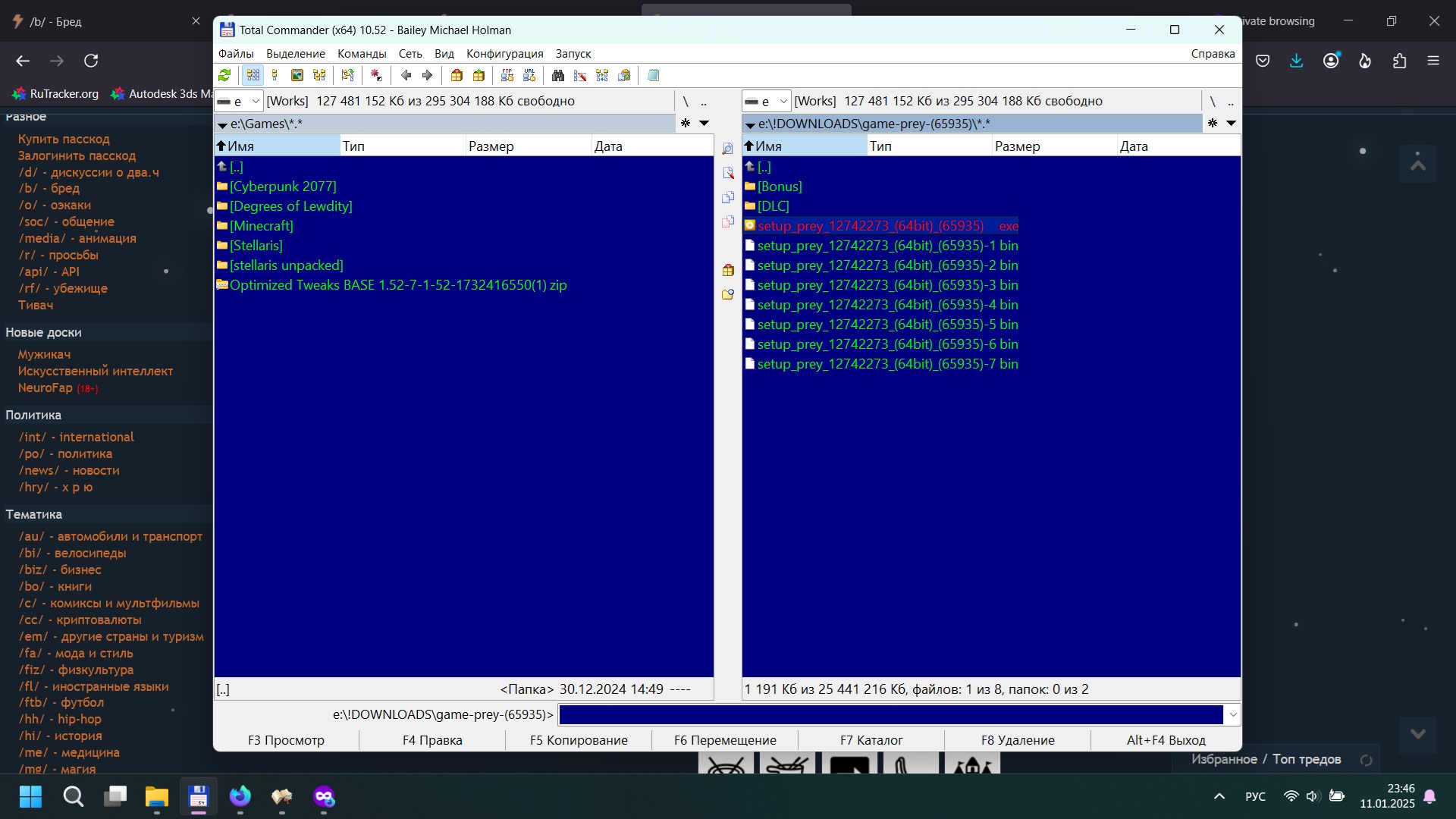Viewport: 1456px width, 819px height.
Task: Go to root directory in the left panel
Action: 686,101
